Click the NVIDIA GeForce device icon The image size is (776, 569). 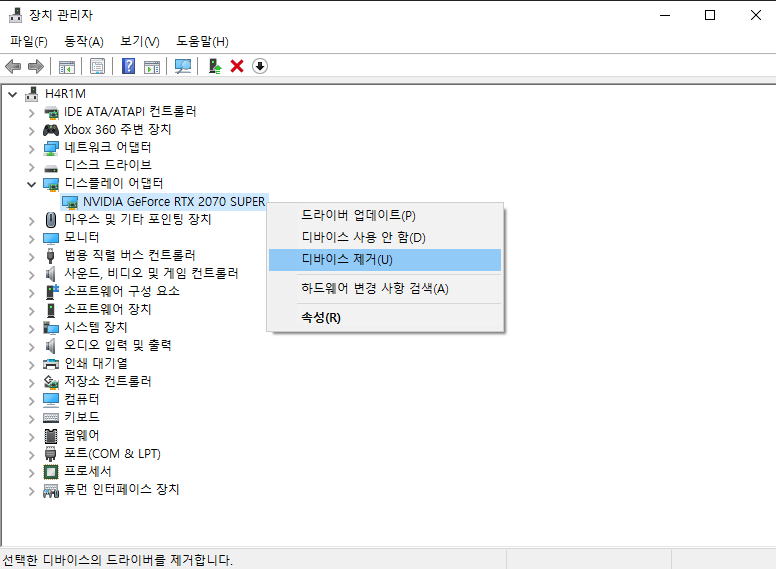tap(70, 202)
